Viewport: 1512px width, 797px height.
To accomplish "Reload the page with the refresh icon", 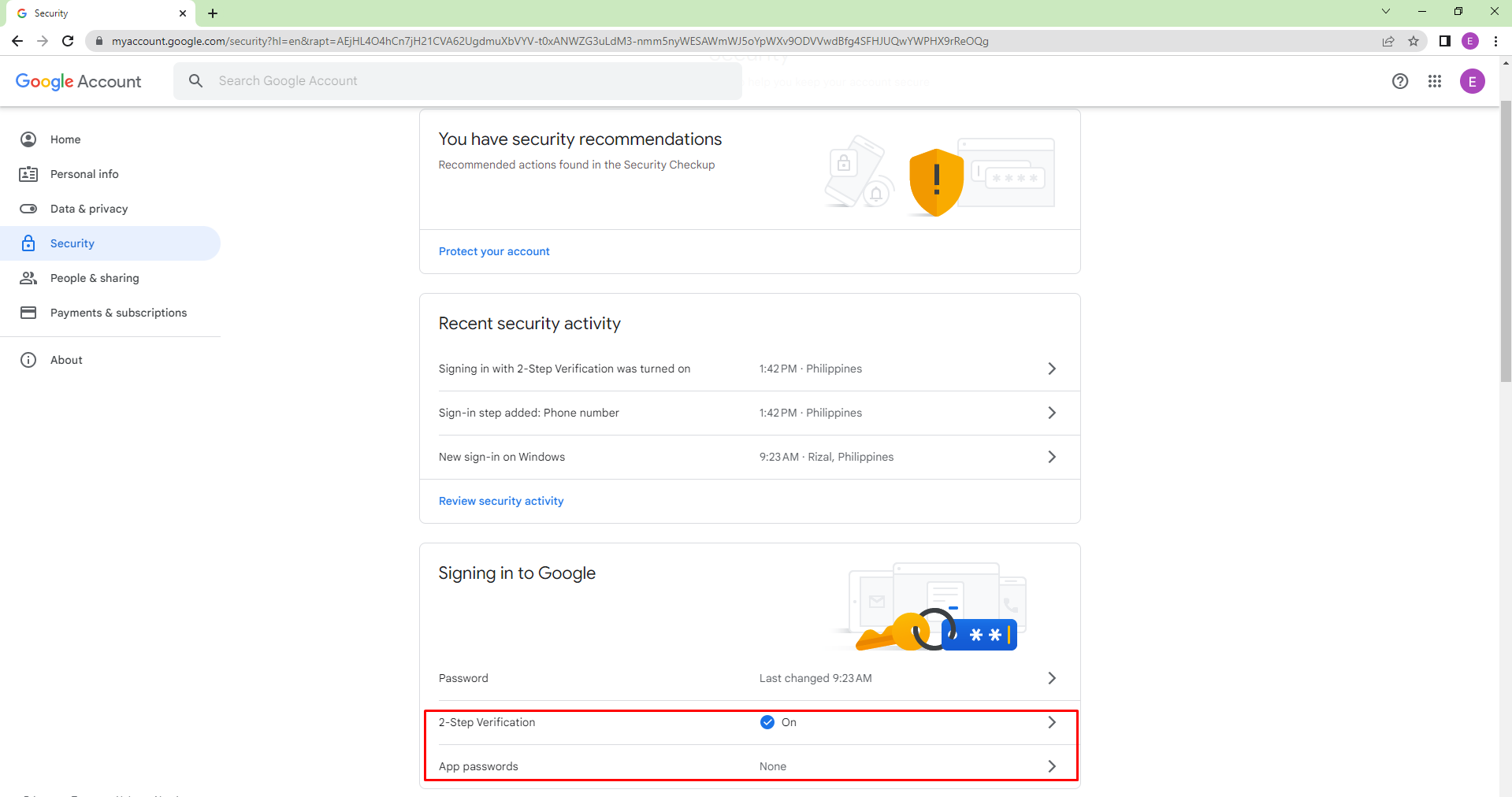I will 68,41.
